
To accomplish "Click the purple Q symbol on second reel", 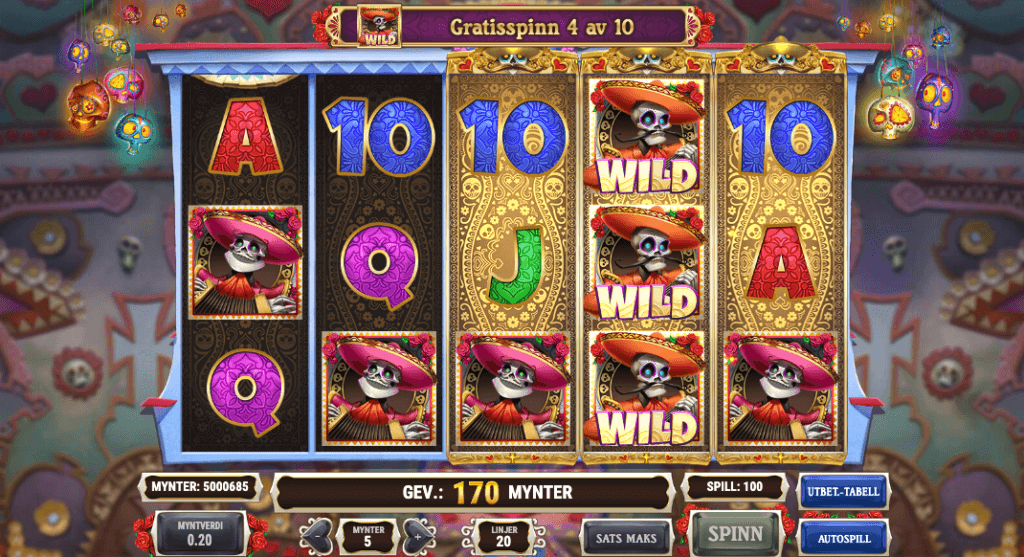I will (379, 265).
